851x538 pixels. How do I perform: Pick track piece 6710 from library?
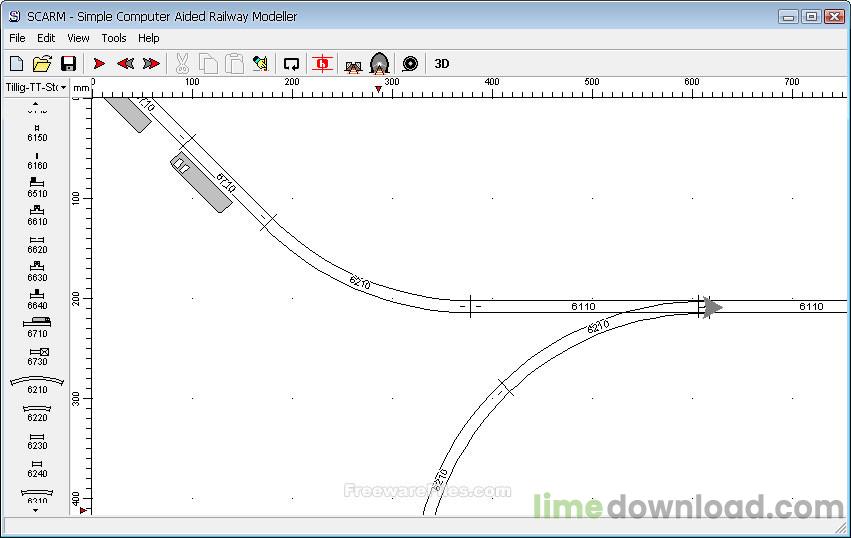pyautogui.click(x=37, y=326)
